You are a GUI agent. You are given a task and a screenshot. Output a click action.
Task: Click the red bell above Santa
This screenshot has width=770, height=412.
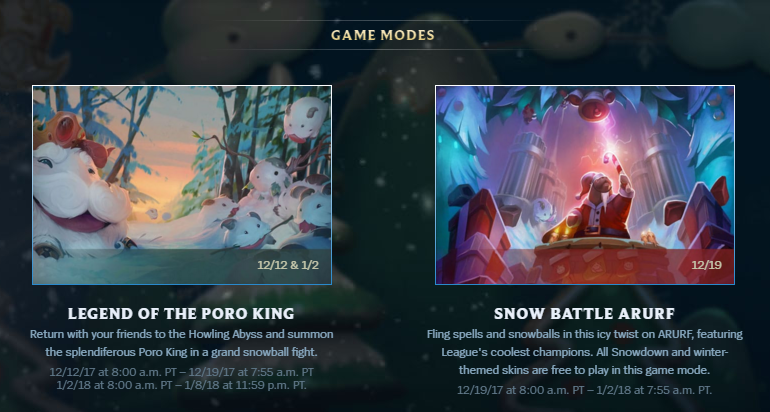tap(594, 108)
